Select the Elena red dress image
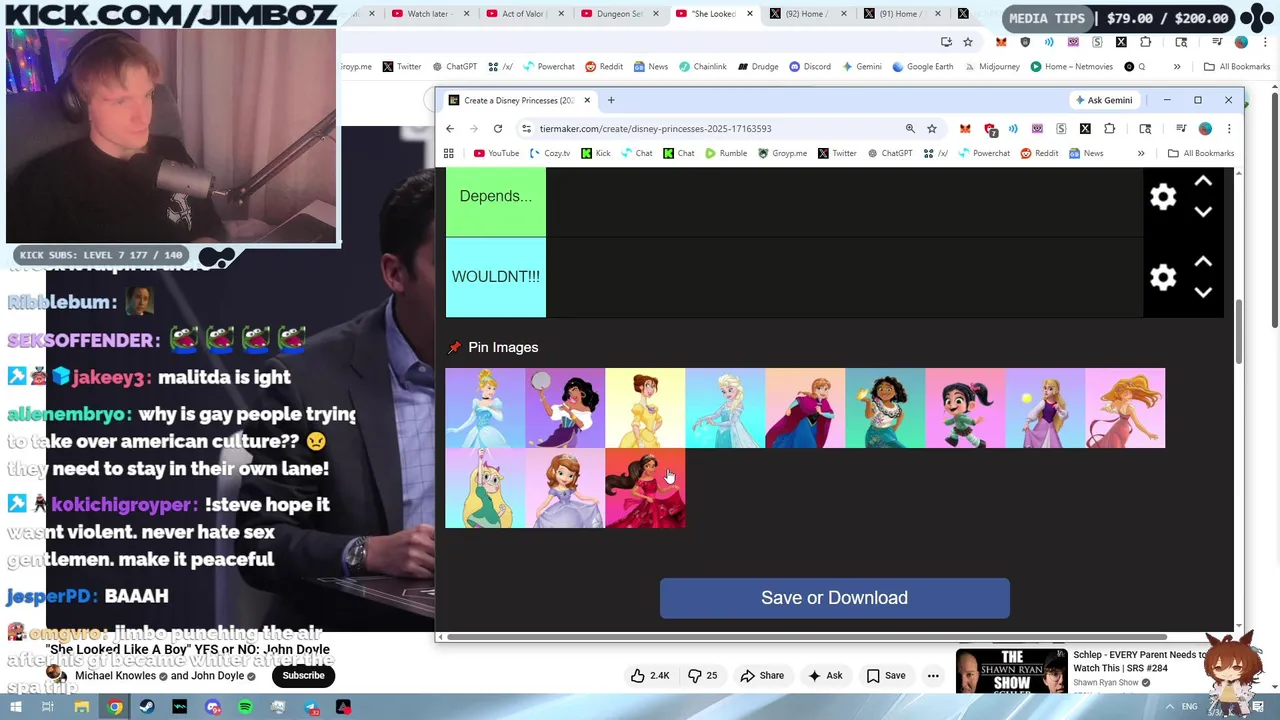The image size is (1280, 720). [645, 488]
